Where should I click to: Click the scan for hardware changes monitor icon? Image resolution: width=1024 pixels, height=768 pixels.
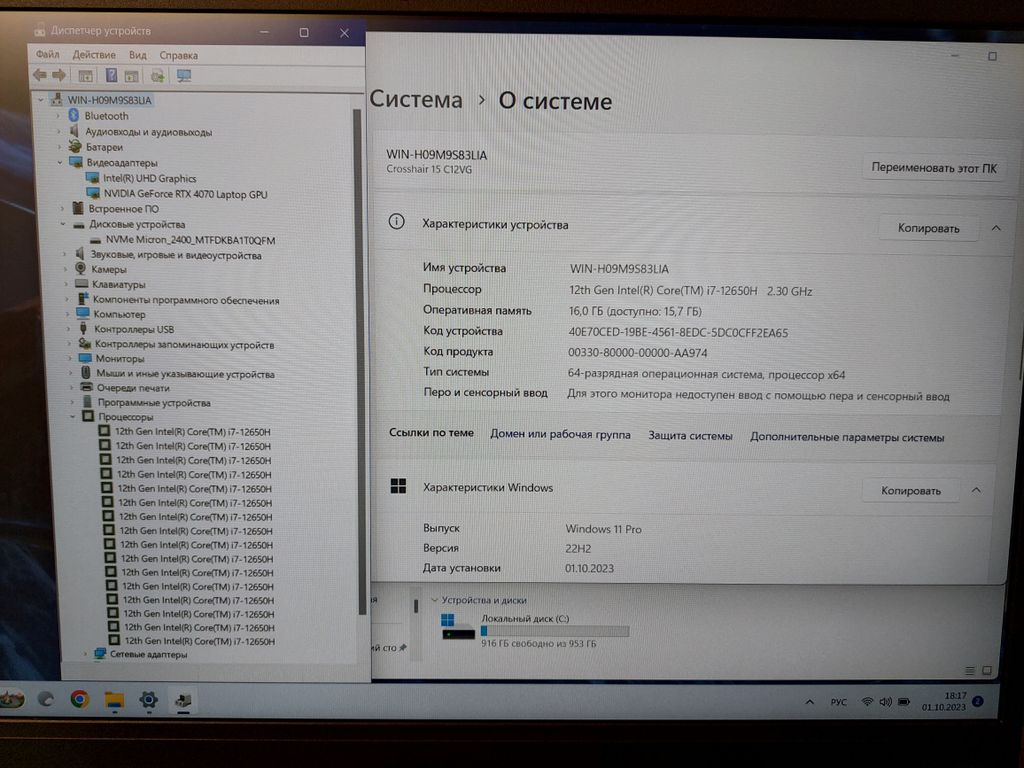[x=184, y=75]
